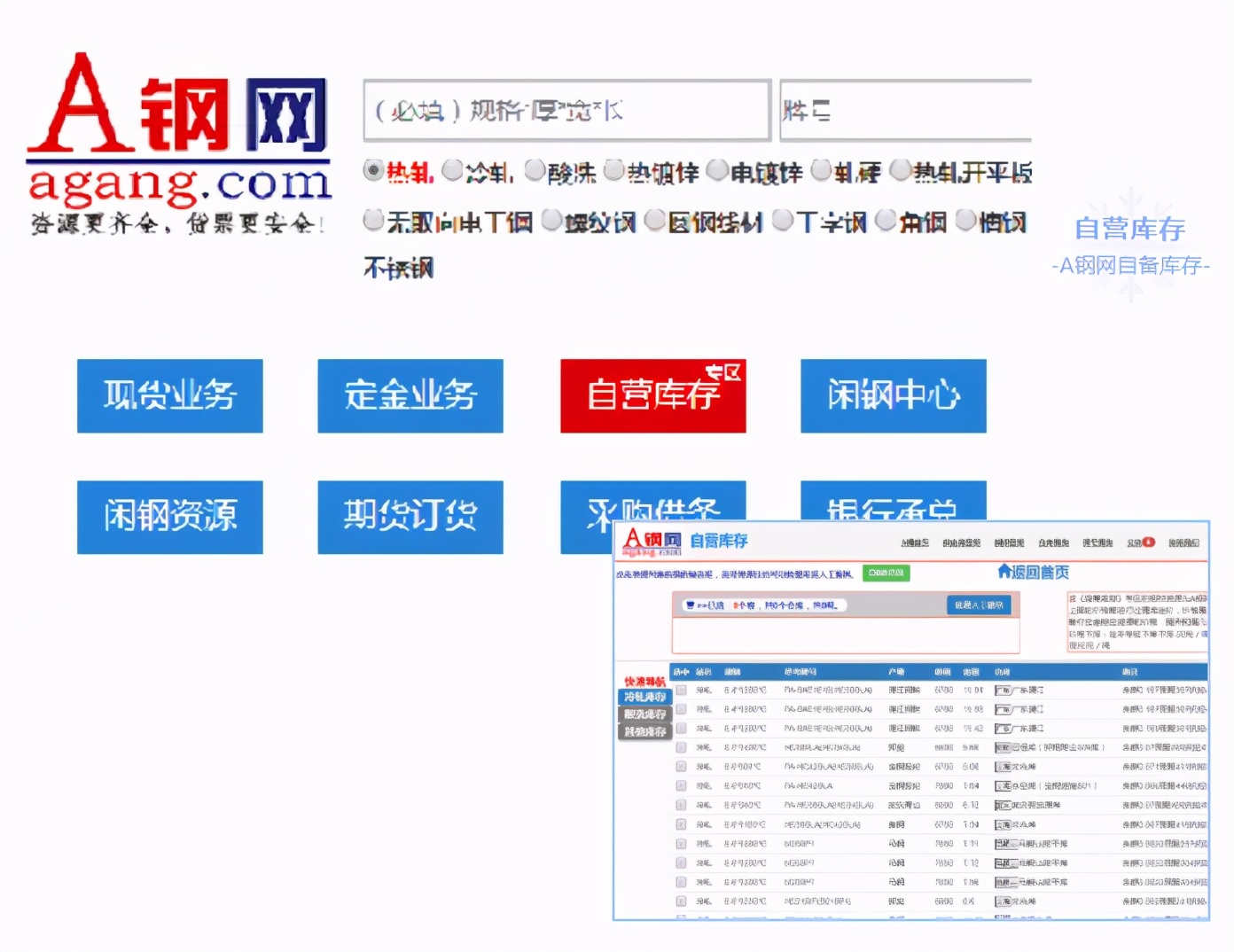This screenshot has height=952, width=1234.
Task: Open the red 自营库存 专区 tile
Action: [652, 395]
